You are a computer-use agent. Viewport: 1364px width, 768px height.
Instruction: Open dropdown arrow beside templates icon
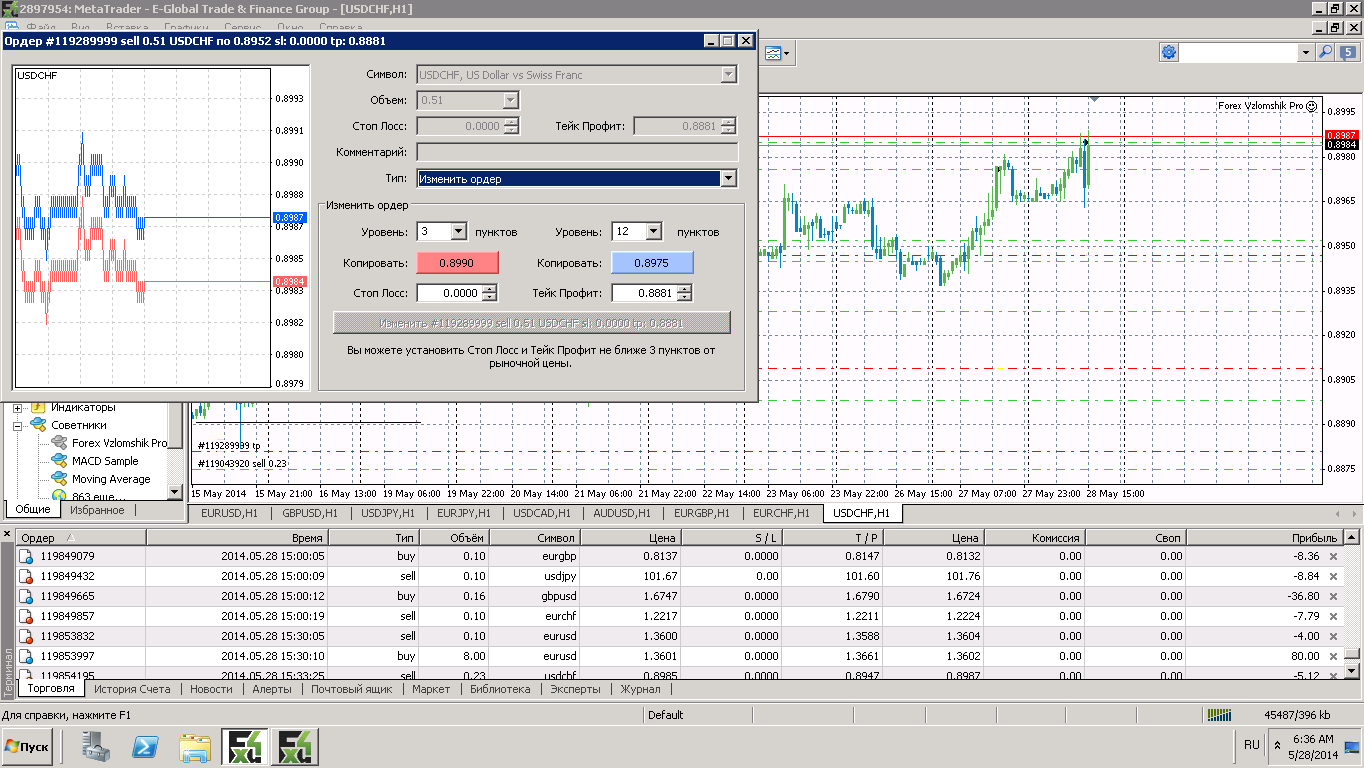(x=787, y=52)
